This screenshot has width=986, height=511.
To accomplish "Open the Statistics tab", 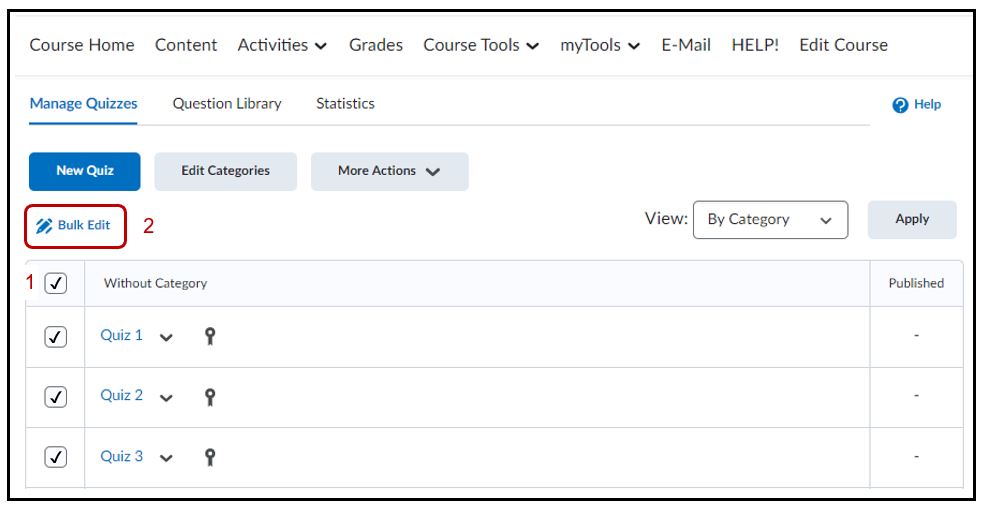I will click(345, 104).
